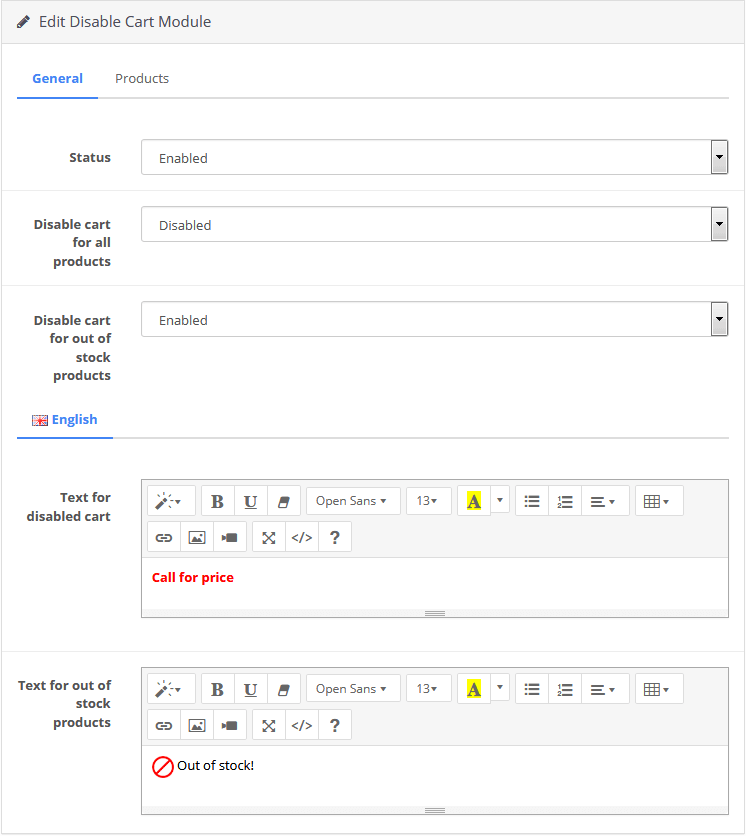Open the font size 13 menu in disabled cart editor
Screen dimensions: 746x836
click(429, 501)
